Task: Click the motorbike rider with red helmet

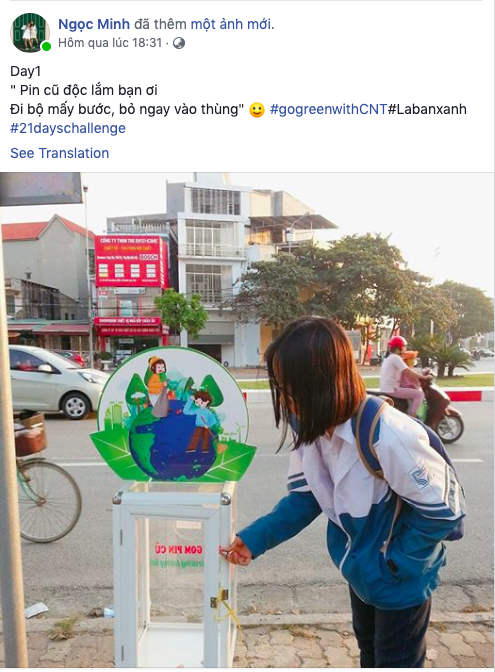Action: (405, 375)
